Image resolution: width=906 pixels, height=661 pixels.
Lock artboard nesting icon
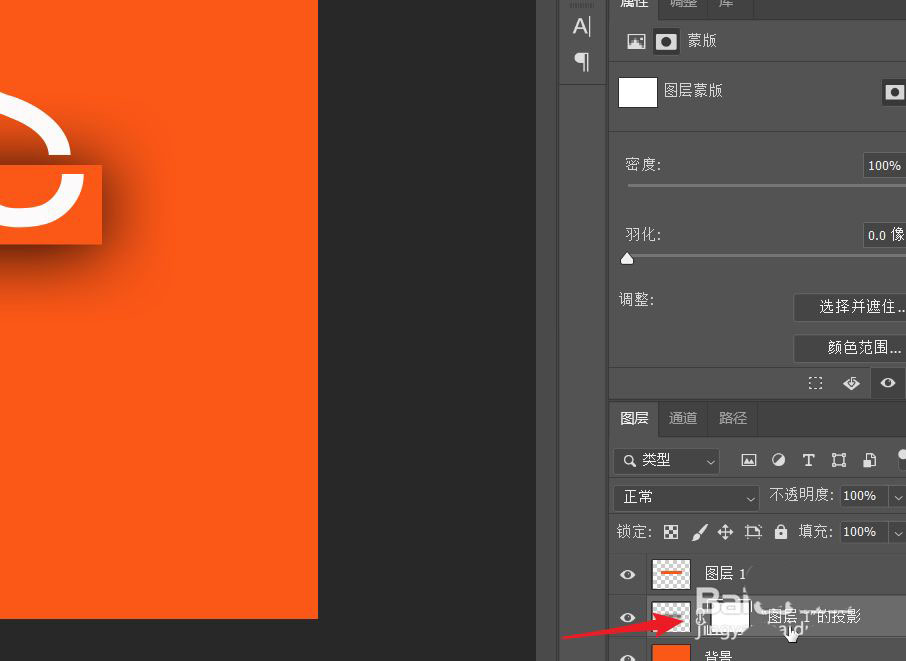[753, 532]
